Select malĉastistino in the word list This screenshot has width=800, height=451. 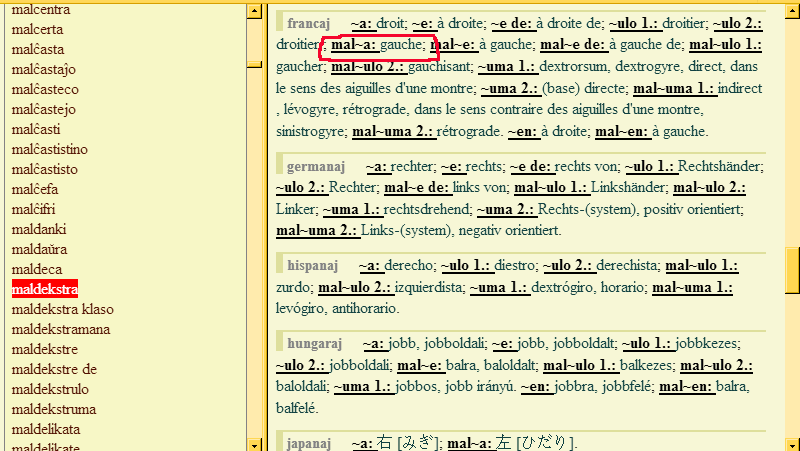[49, 149]
